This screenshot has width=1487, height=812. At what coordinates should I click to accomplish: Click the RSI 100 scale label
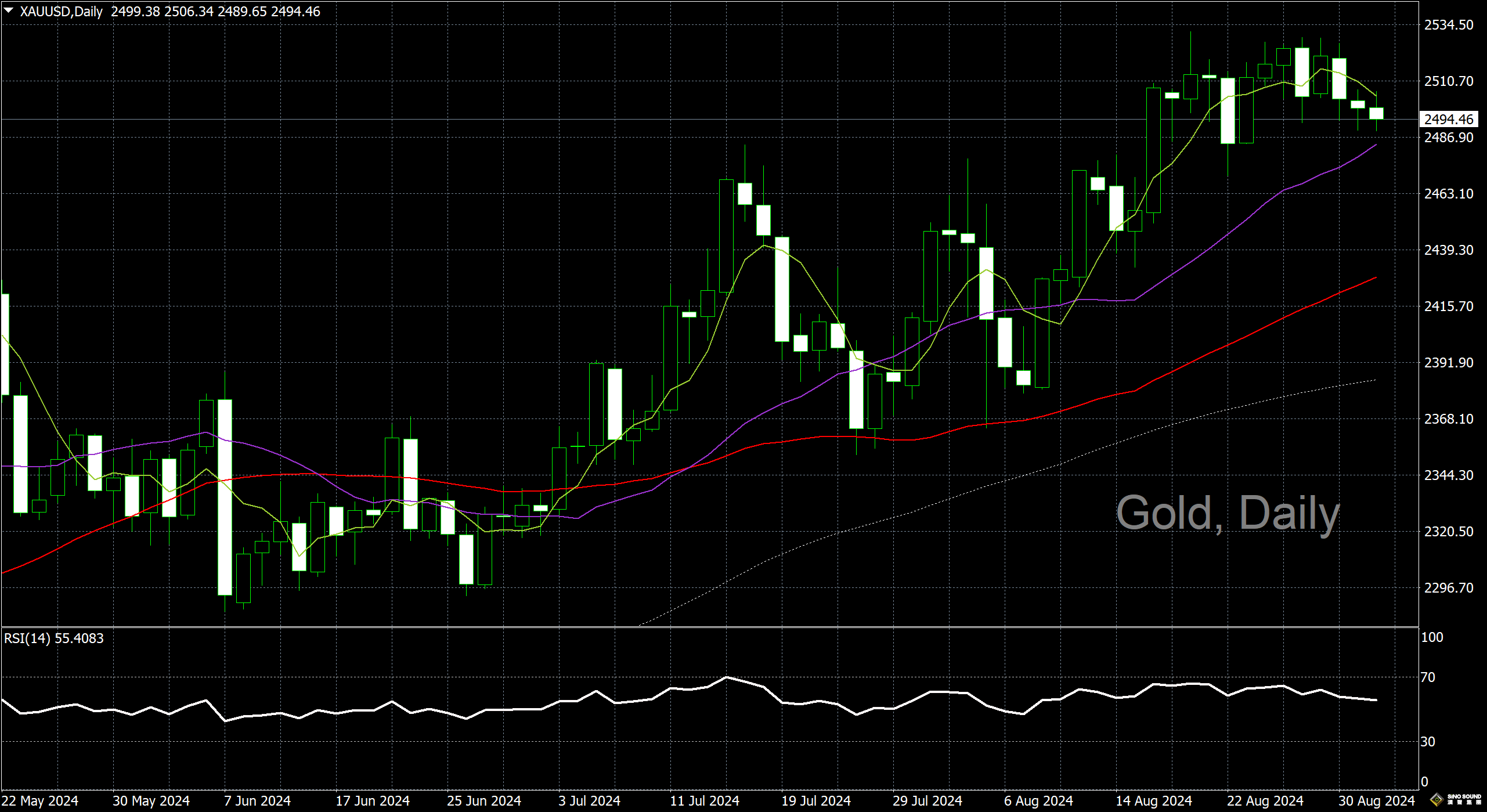pyautogui.click(x=1431, y=637)
